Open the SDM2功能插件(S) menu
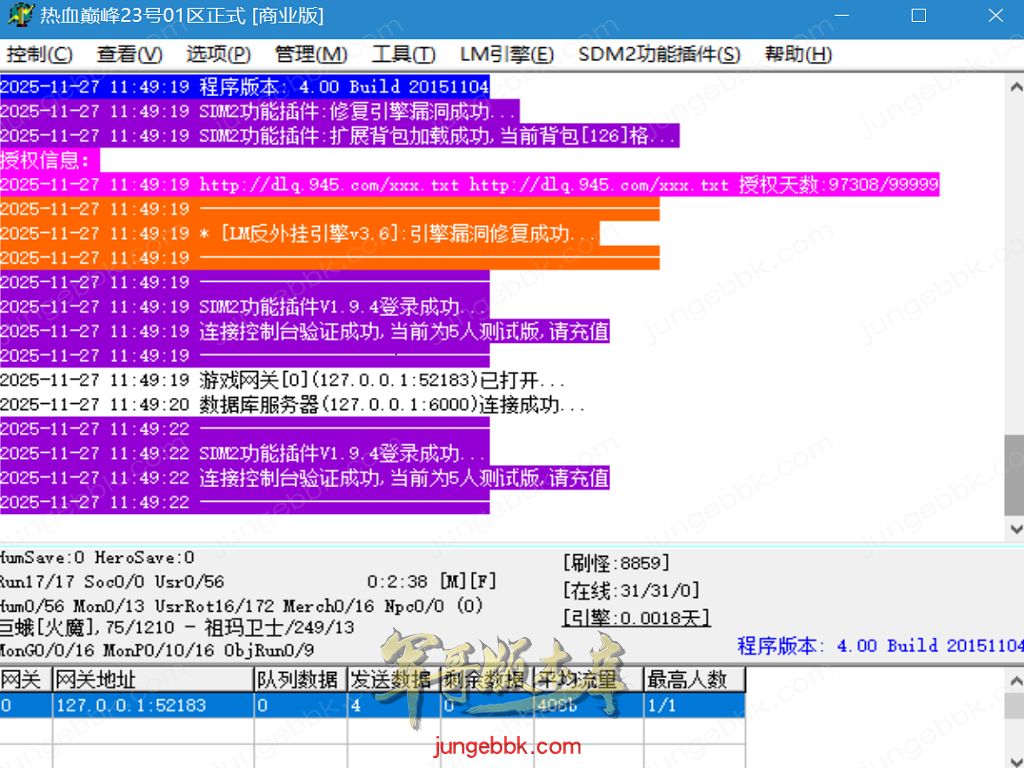 (659, 55)
